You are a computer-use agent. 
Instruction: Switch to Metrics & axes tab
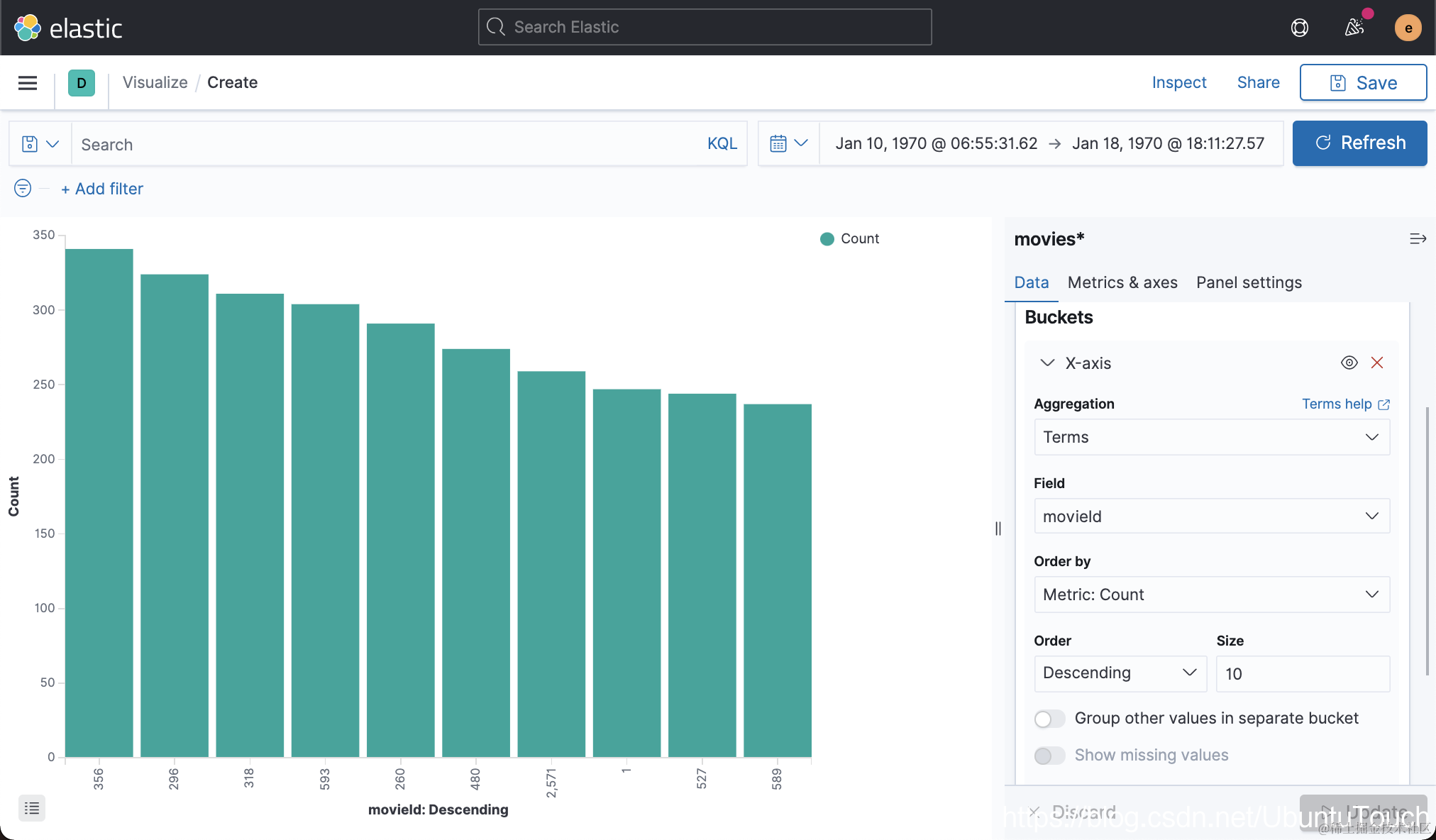tap(1122, 282)
